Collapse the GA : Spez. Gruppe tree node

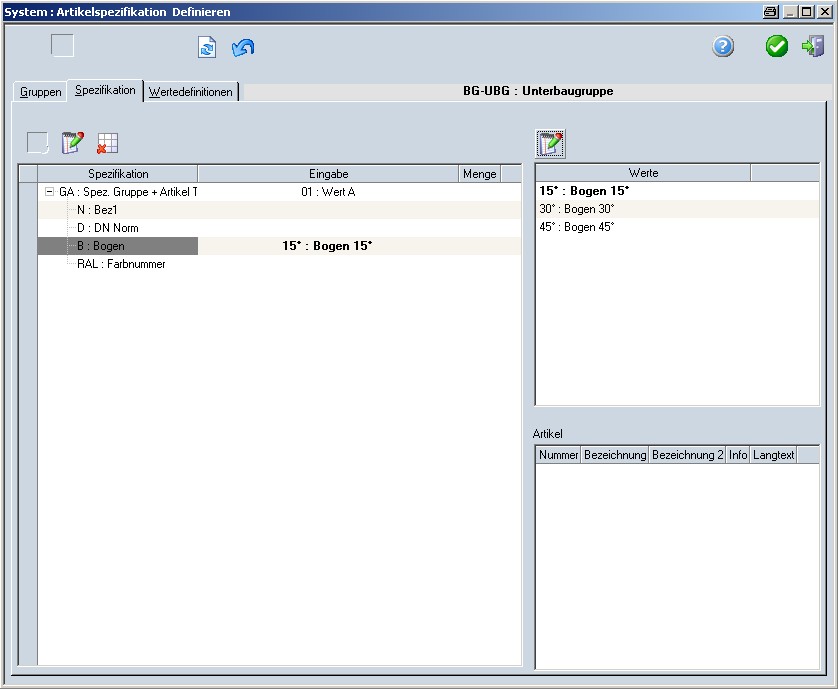point(49,192)
